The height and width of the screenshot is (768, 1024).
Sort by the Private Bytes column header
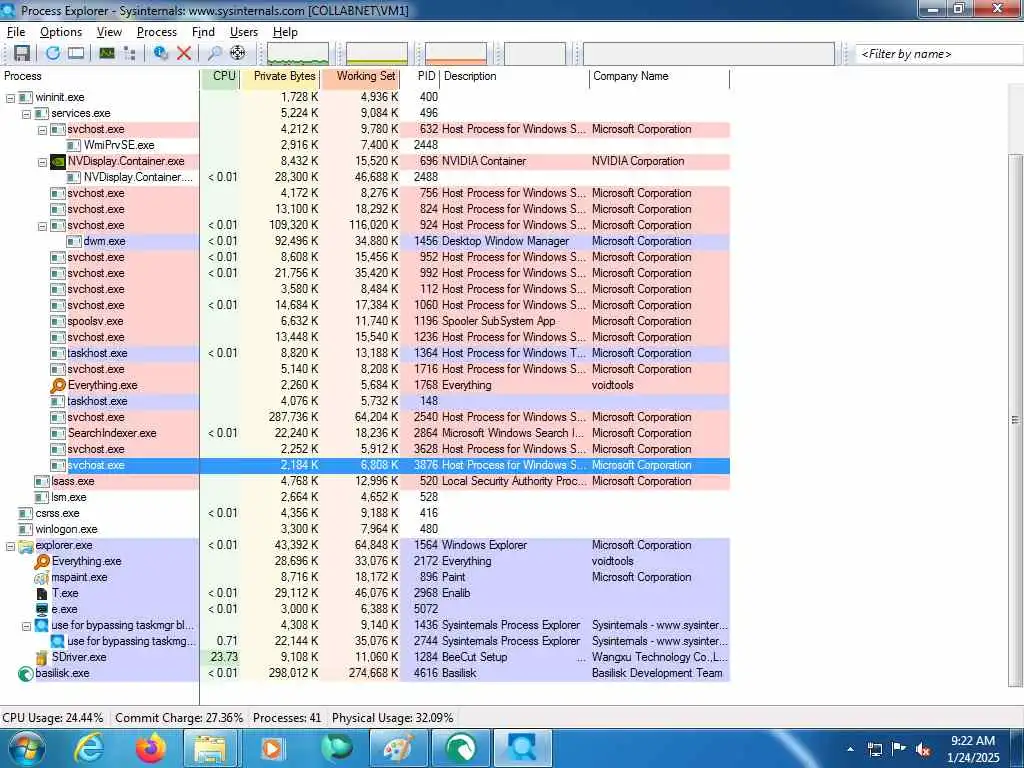click(280, 76)
